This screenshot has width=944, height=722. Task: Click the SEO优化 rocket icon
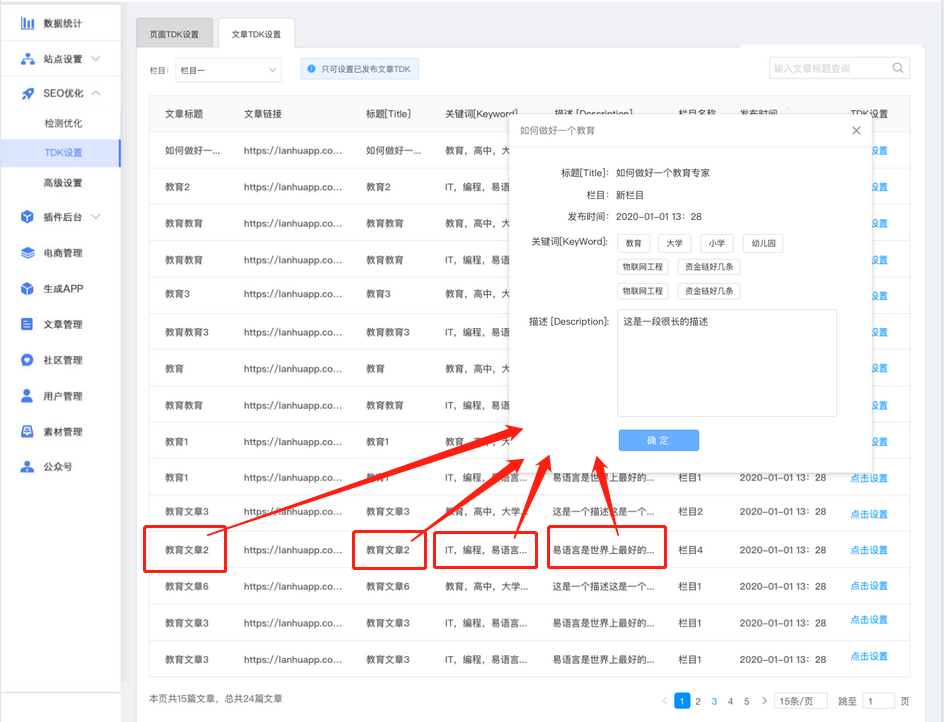(x=27, y=93)
